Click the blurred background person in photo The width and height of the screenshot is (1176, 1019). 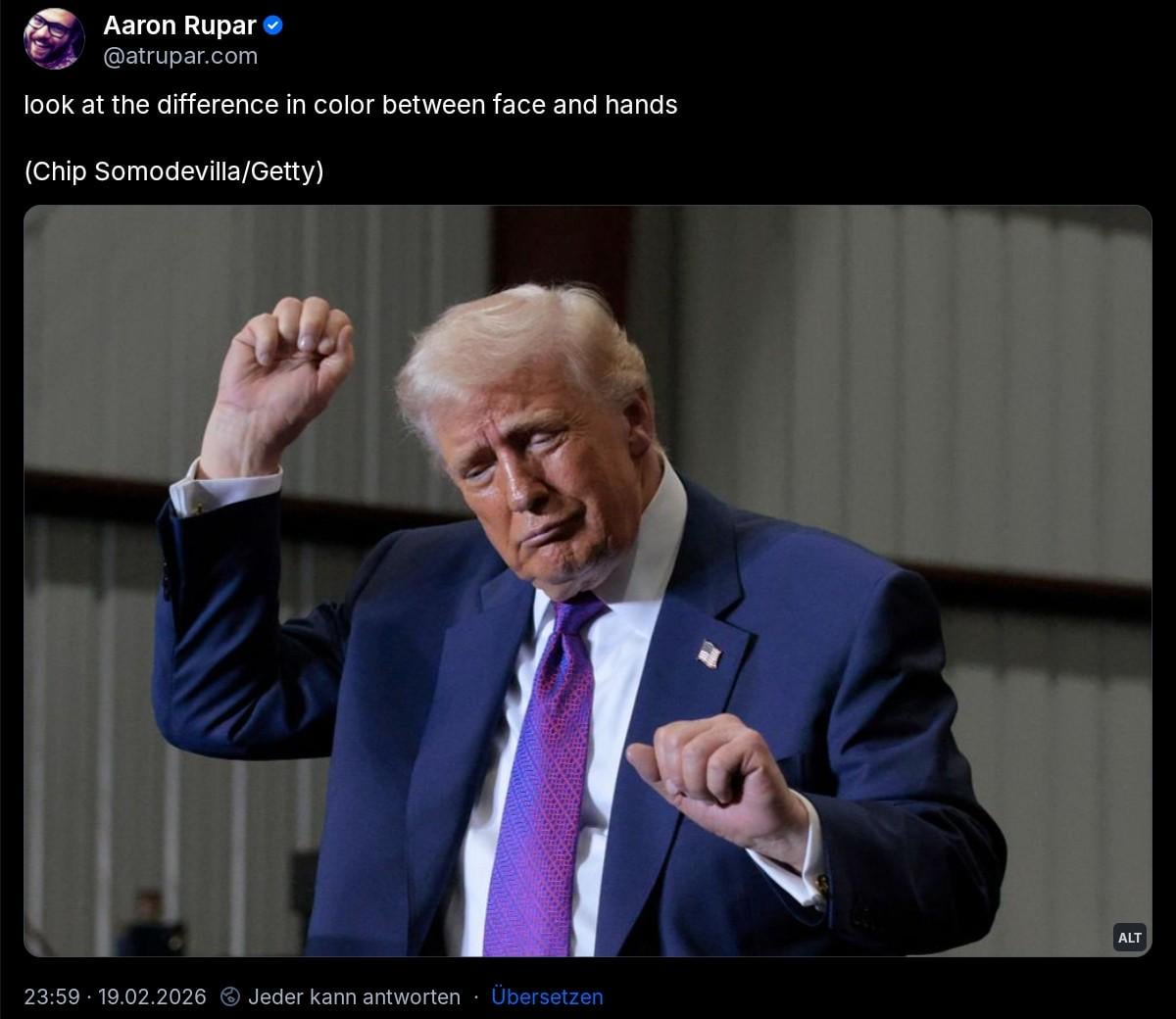click(149, 921)
